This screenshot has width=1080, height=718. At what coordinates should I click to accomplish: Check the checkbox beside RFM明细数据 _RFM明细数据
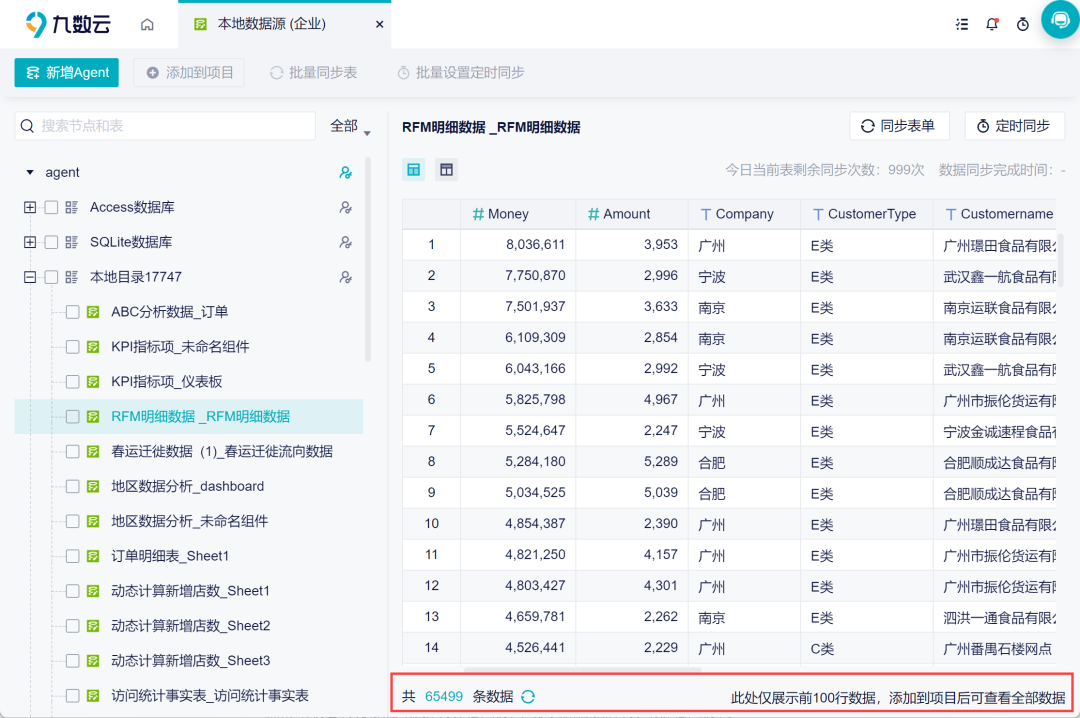[72, 414]
